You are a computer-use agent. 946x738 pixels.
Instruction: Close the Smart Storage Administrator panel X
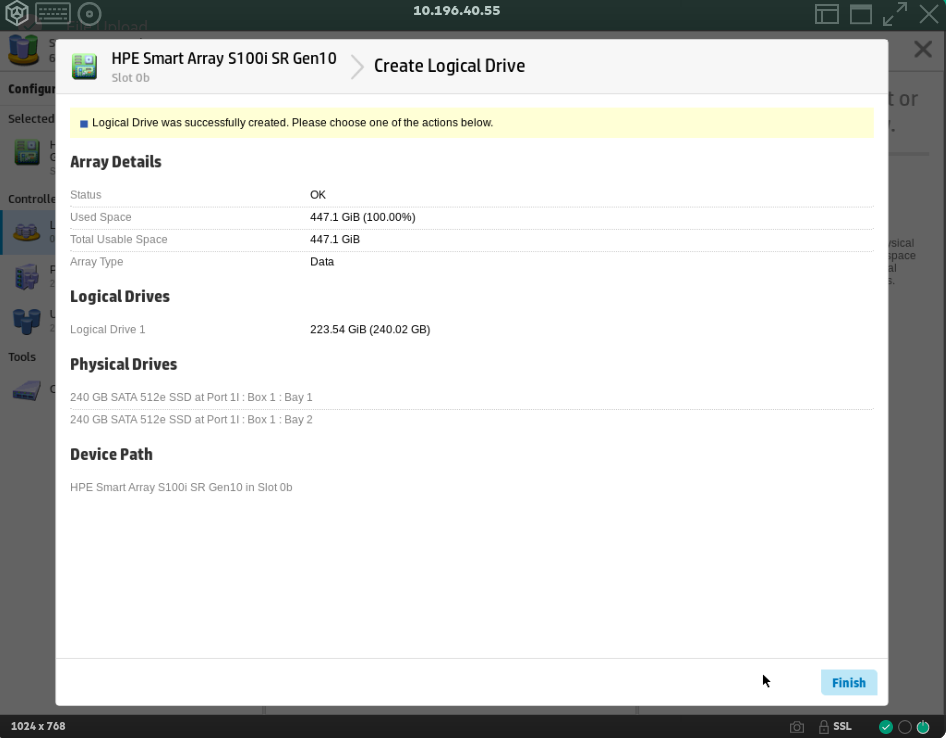click(923, 49)
